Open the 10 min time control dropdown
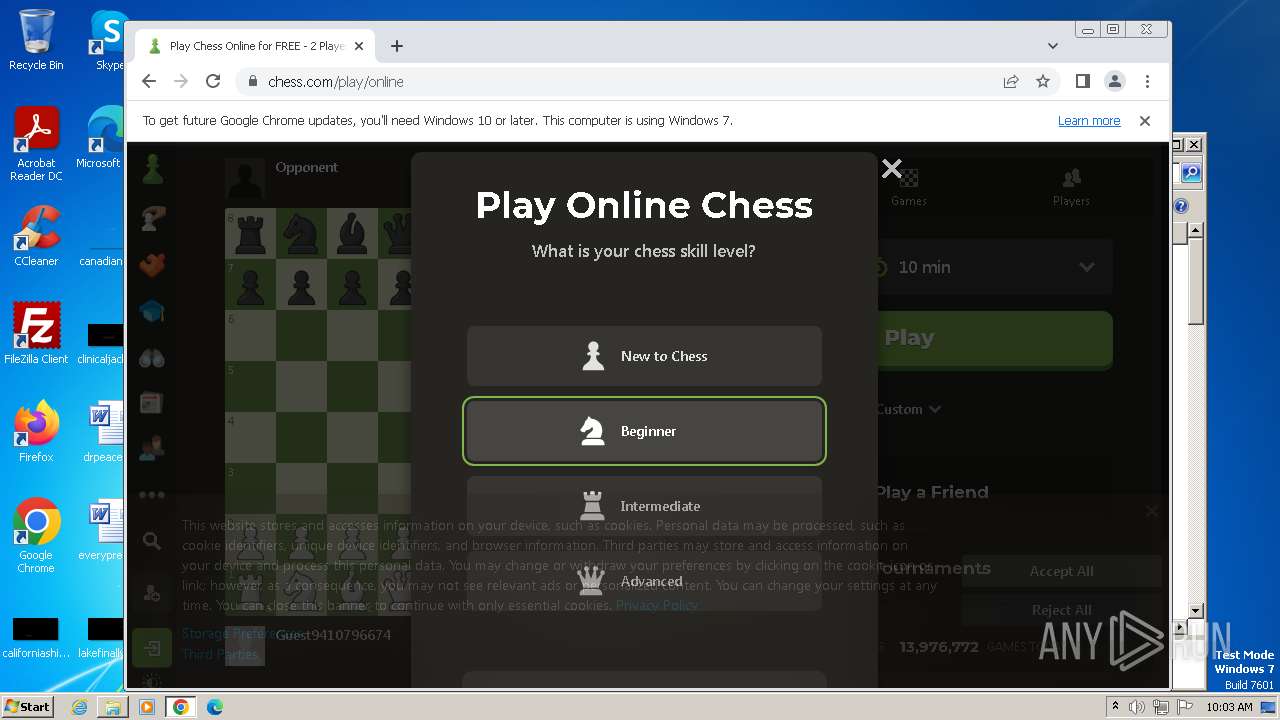 [995, 267]
